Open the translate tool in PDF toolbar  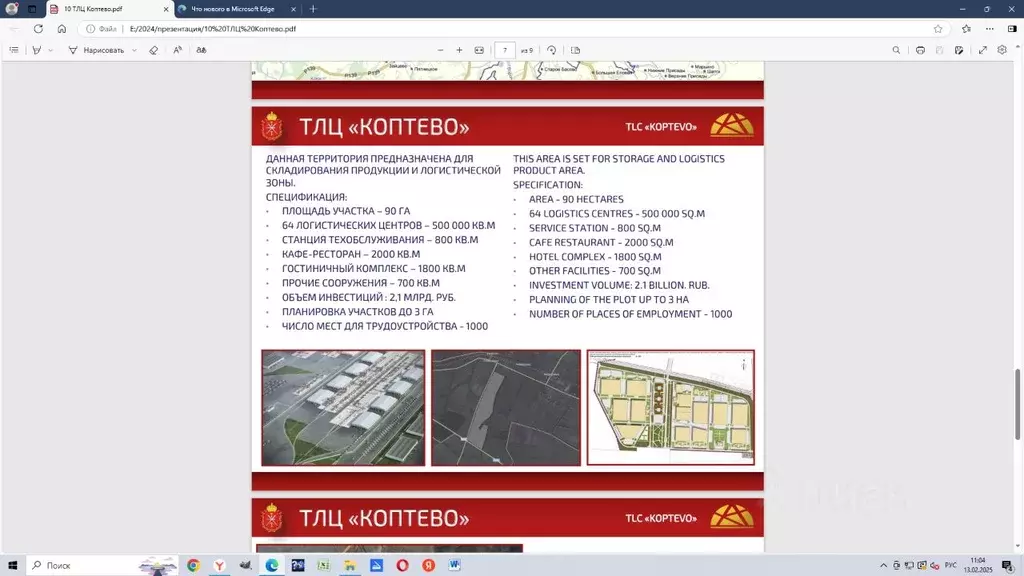tap(201, 50)
